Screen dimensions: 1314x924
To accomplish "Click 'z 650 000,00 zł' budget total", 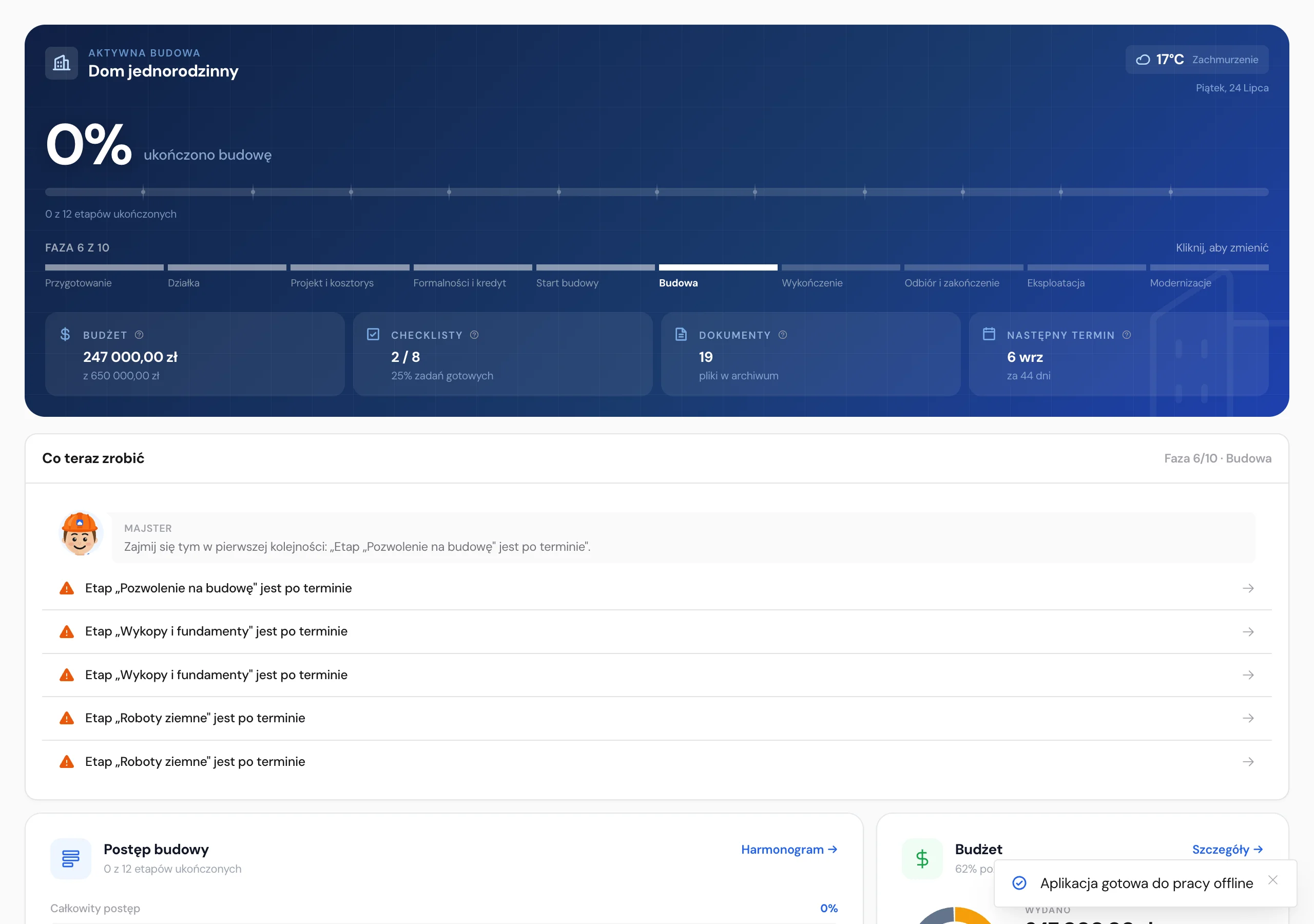I will point(121,376).
